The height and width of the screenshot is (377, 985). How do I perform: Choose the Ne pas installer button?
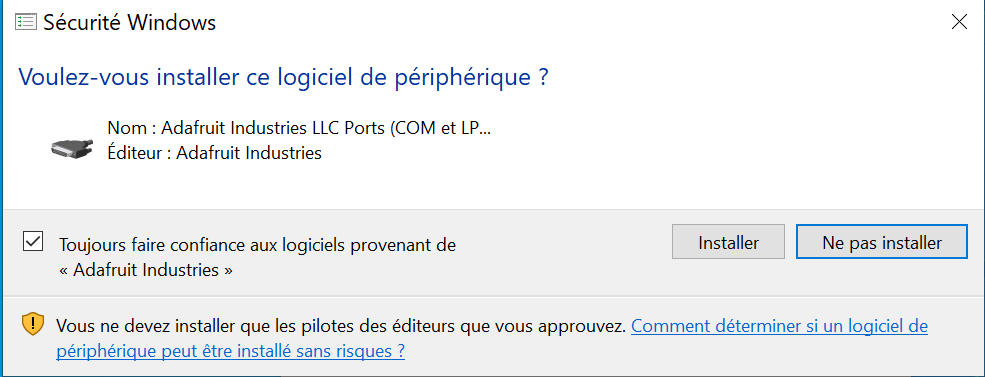881,242
